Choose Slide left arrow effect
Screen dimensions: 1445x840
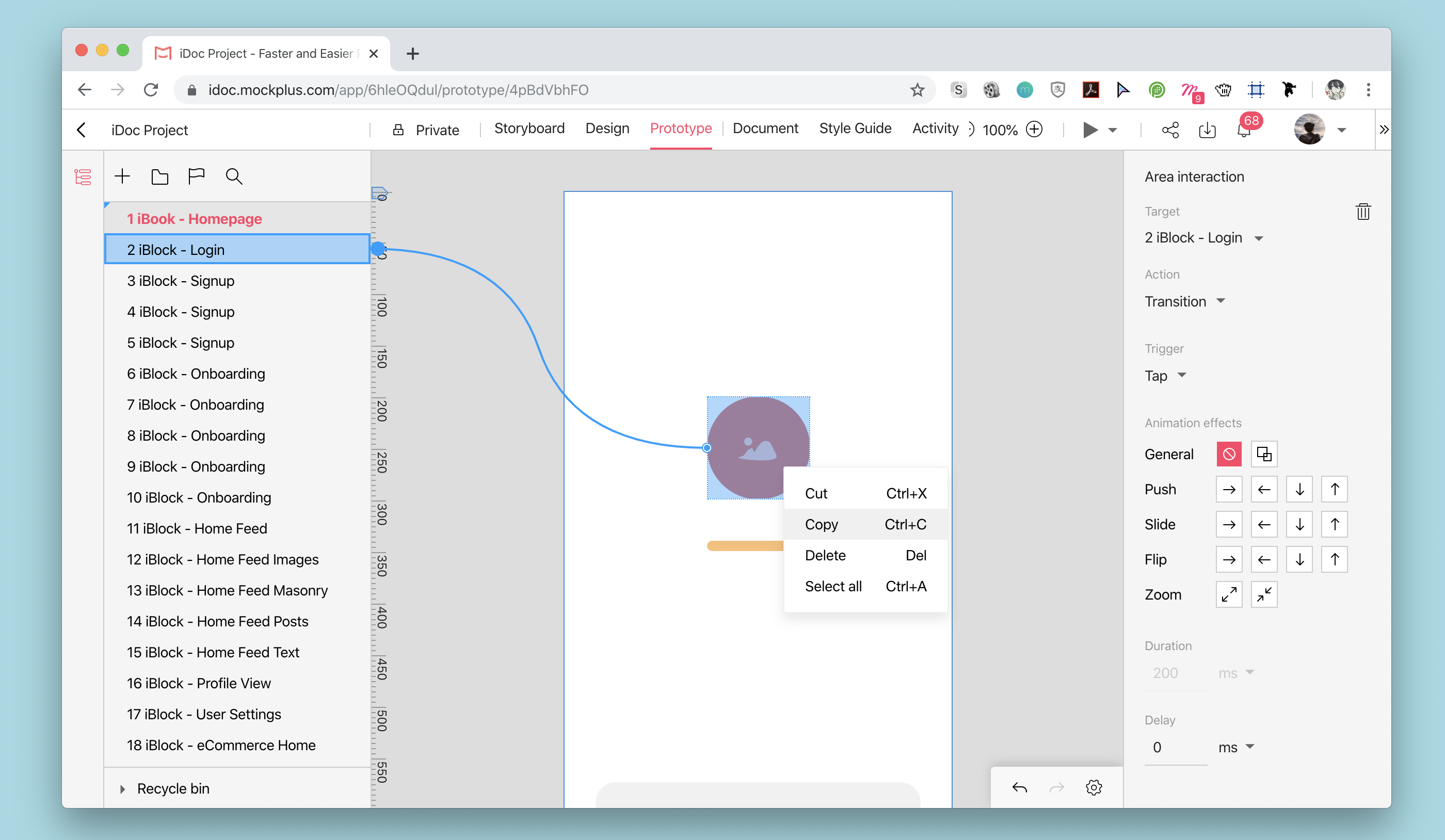pos(1264,524)
